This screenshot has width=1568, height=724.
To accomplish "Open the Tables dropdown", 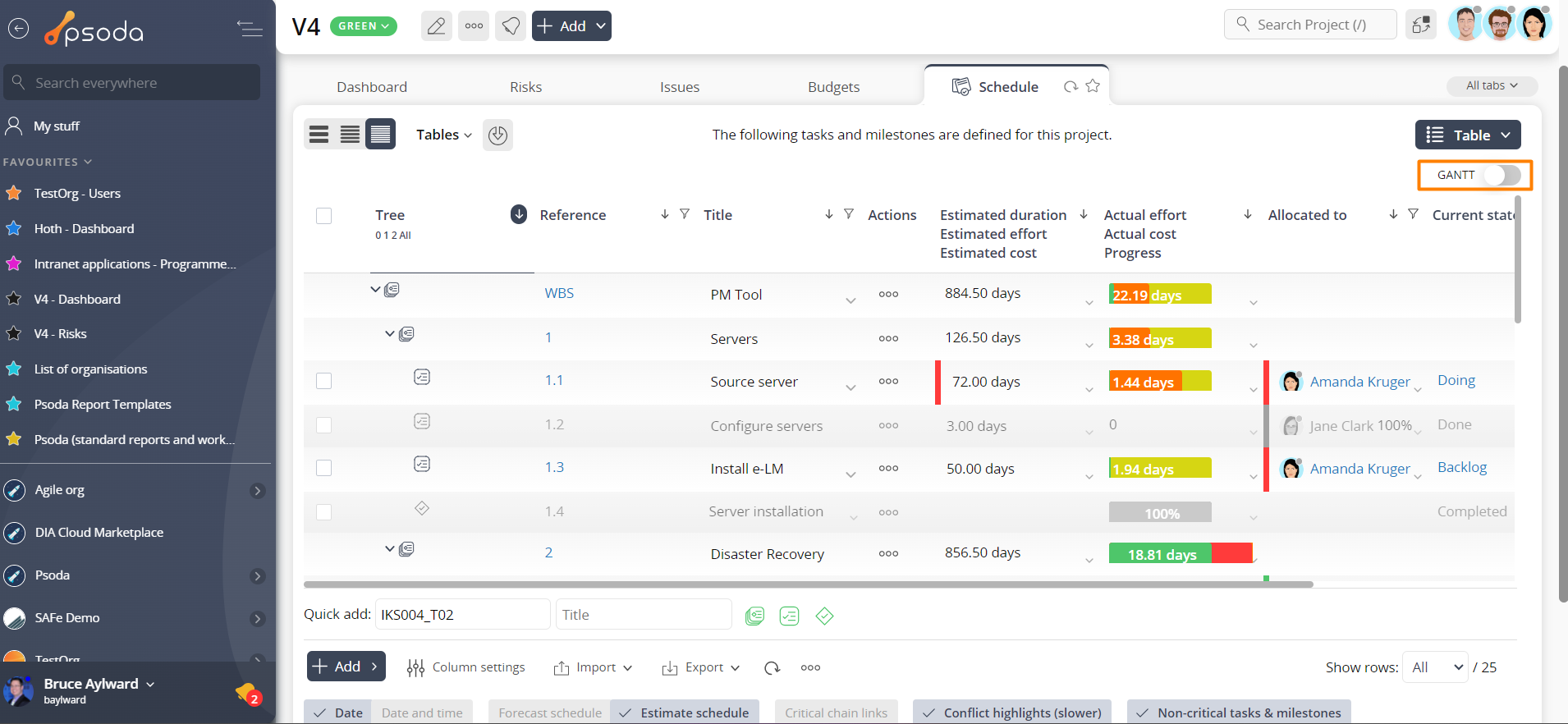I will [x=443, y=135].
